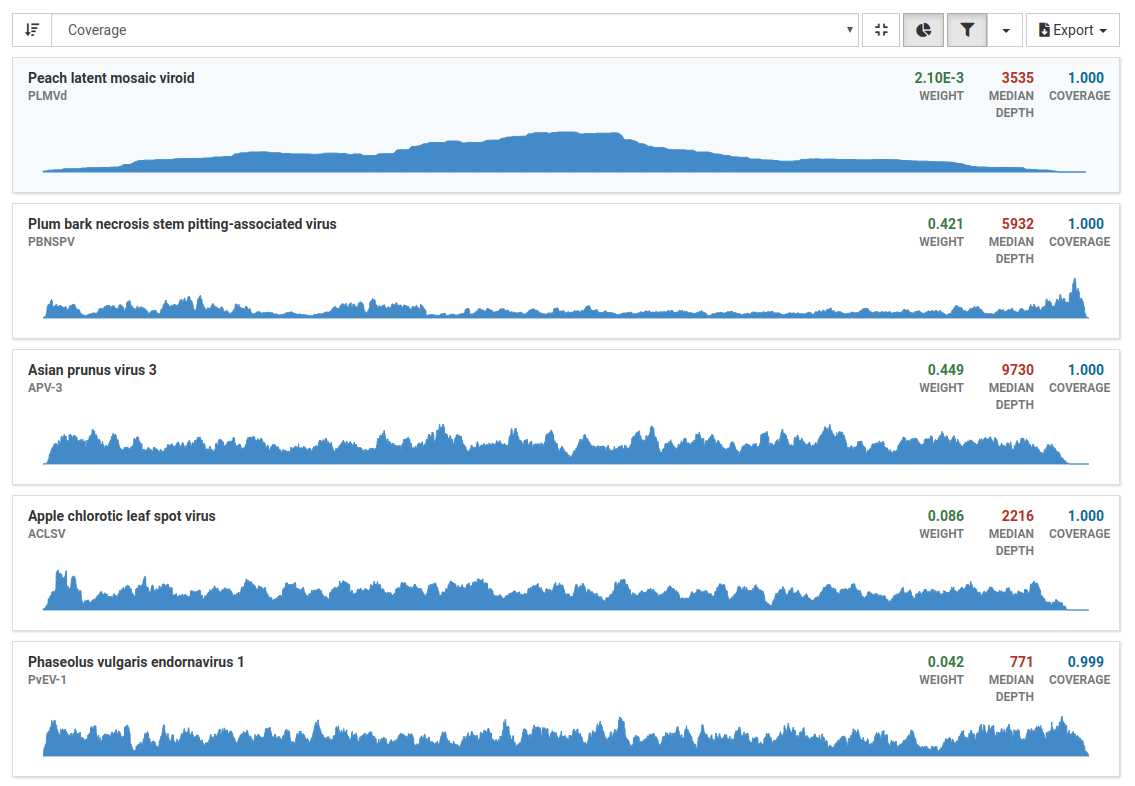Click the collapse/compress view icon
The height and width of the screenshot is (786, 1135).
tap(881, 30)
